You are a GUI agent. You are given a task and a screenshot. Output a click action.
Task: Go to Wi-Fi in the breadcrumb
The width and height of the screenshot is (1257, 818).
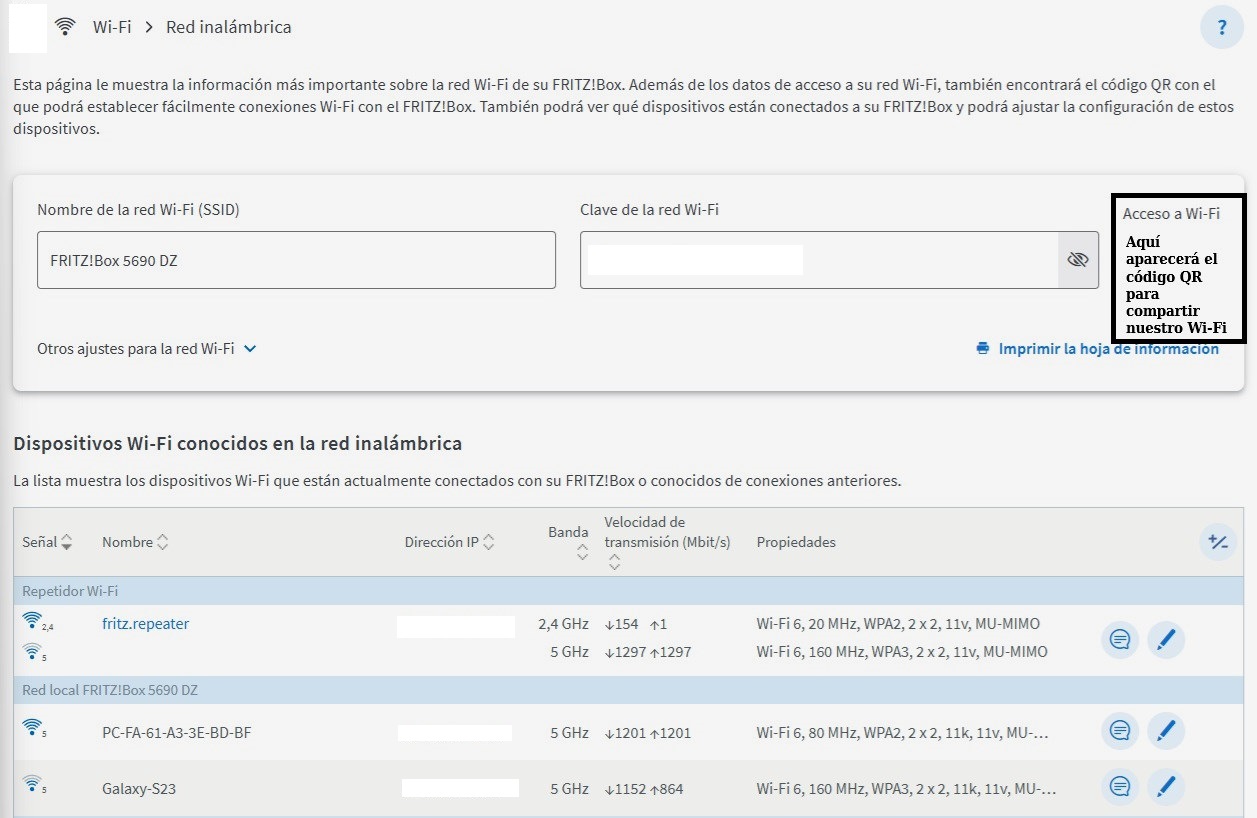[x=112, y=27]
